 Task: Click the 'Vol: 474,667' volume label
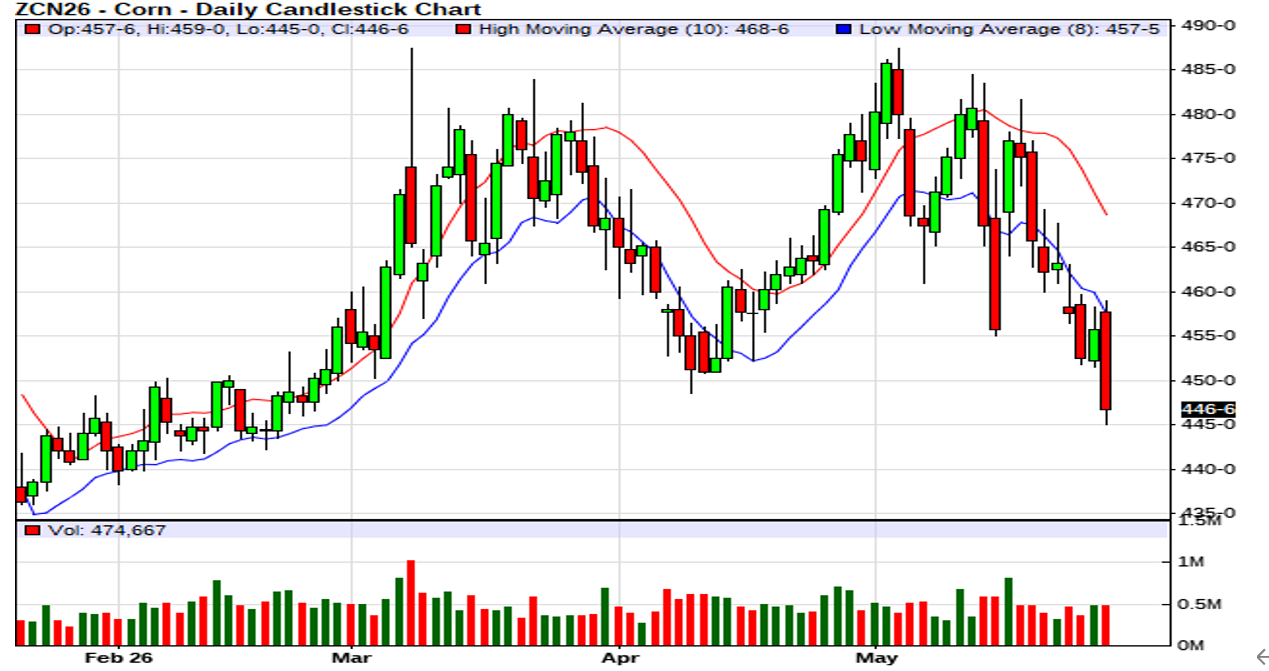point(107,530)
